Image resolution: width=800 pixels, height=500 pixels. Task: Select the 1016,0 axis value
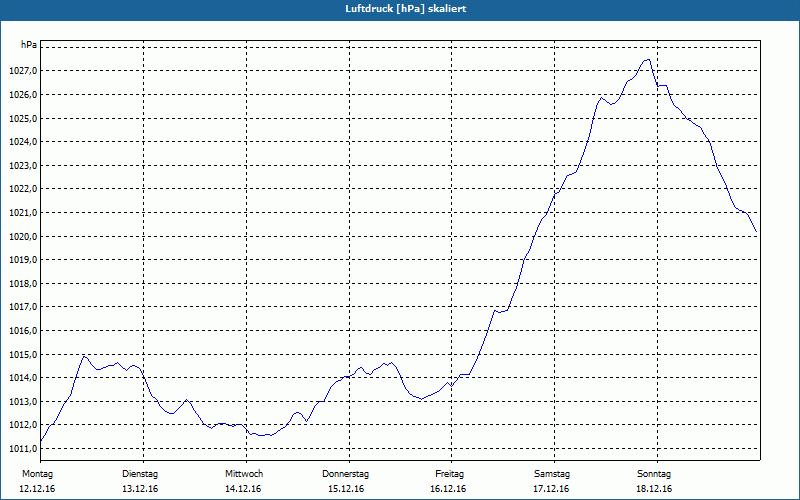(x=23, y=331)
